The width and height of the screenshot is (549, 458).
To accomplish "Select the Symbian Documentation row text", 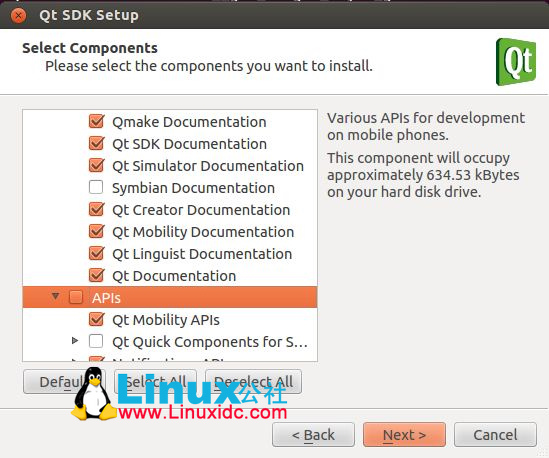I will 193,188.
